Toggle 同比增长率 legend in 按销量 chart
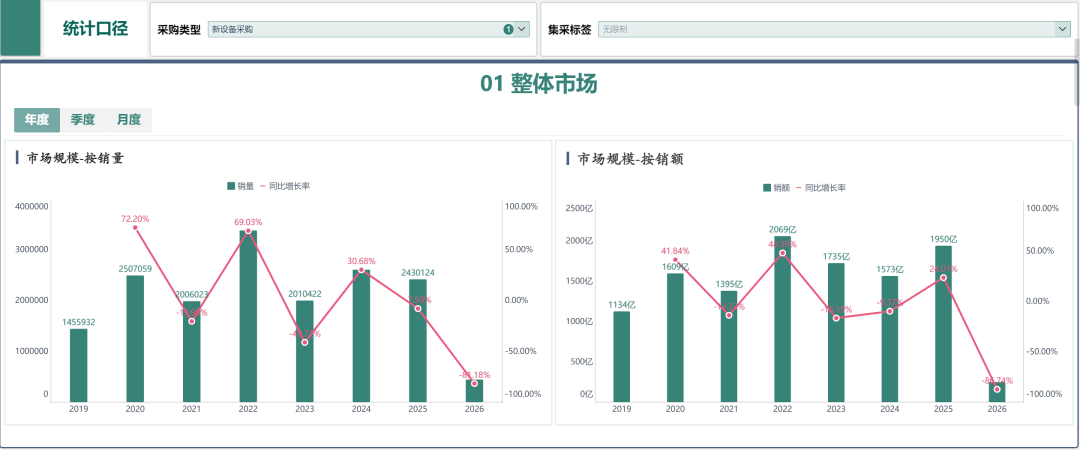This screenshot has height=450, width=1080. coord(284,186)
